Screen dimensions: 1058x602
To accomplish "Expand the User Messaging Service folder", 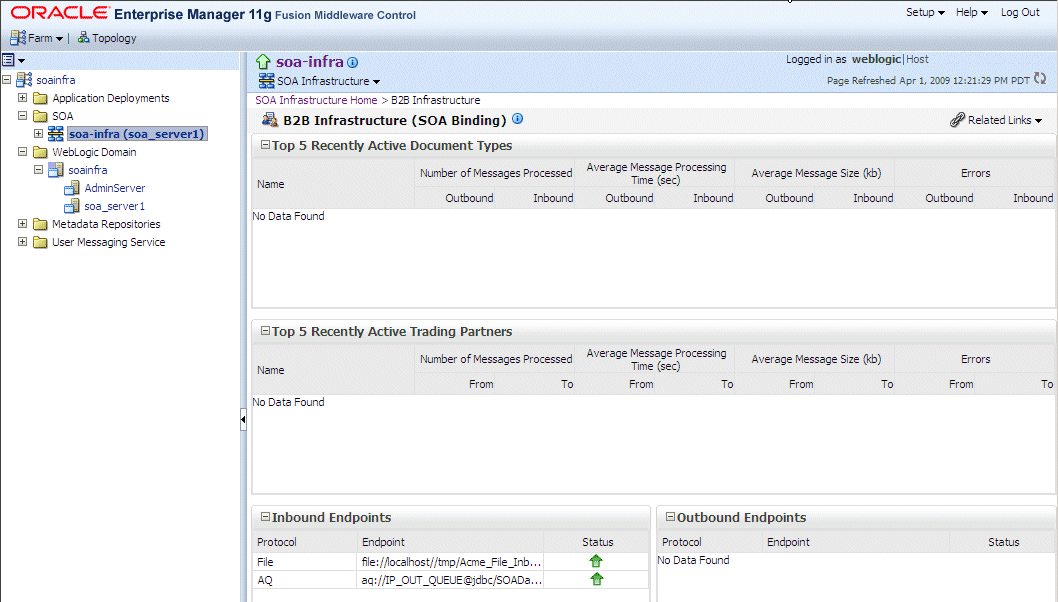I will [x=22, y=242].
